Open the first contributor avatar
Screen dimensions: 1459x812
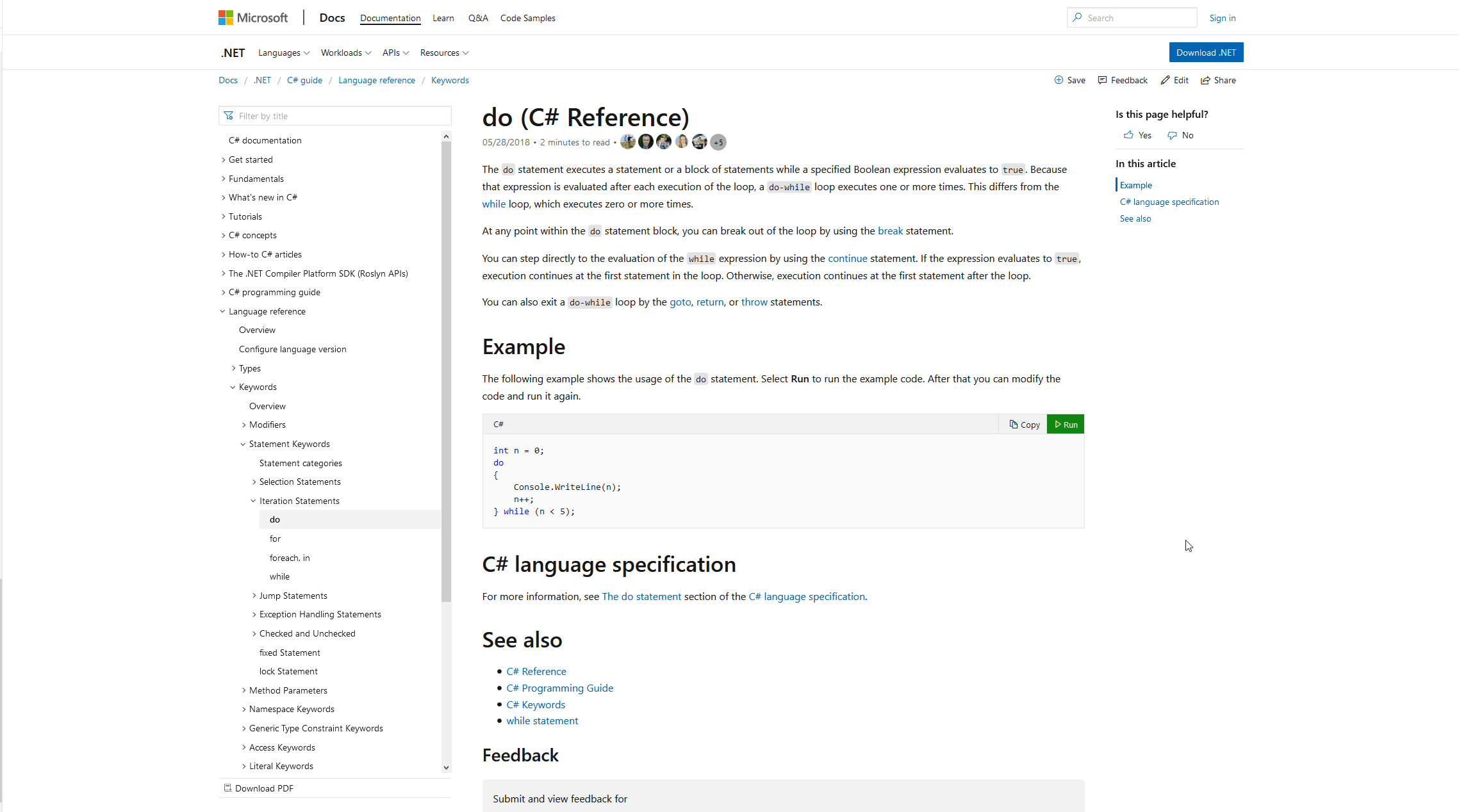pos(628,142)
